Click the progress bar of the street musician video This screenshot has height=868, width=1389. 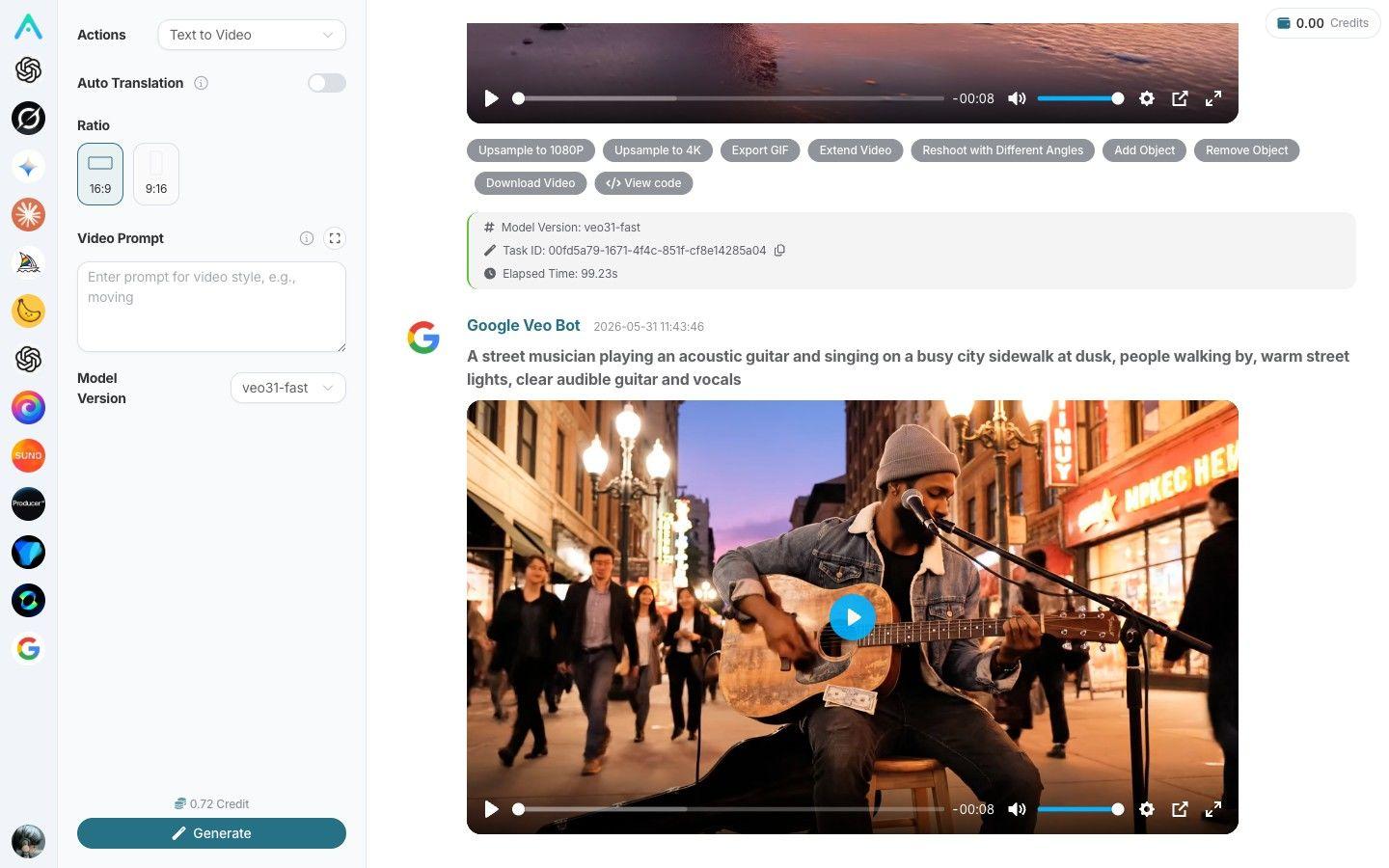pos(730,809)
